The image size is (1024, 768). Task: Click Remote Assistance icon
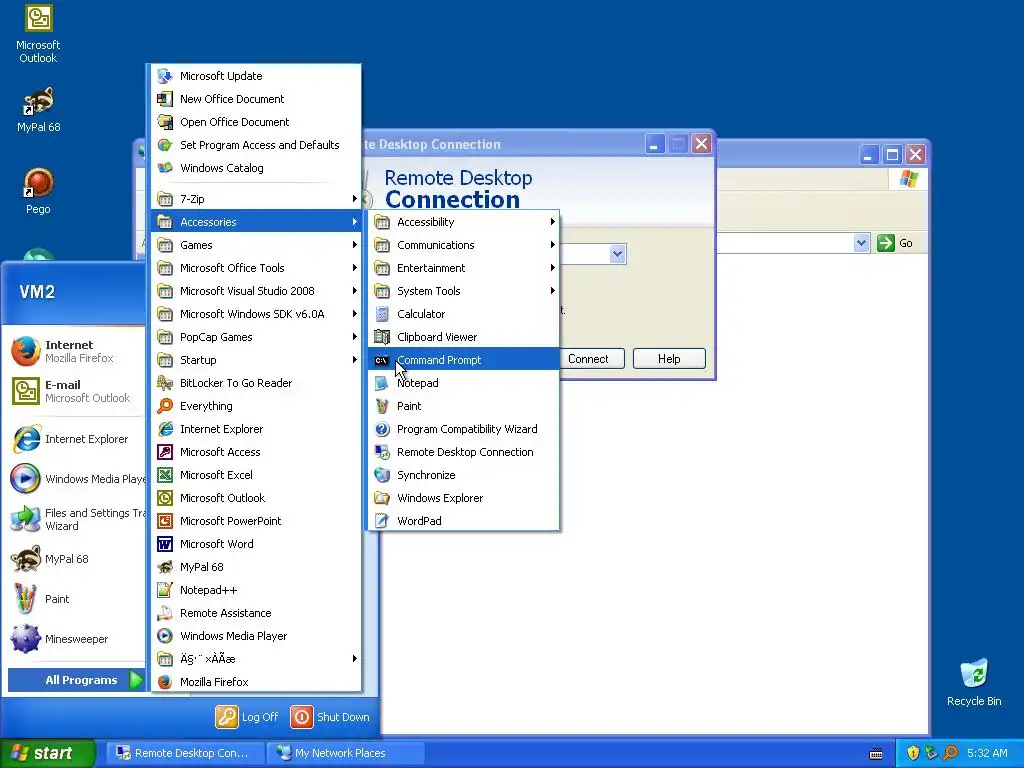coord(165,613)
